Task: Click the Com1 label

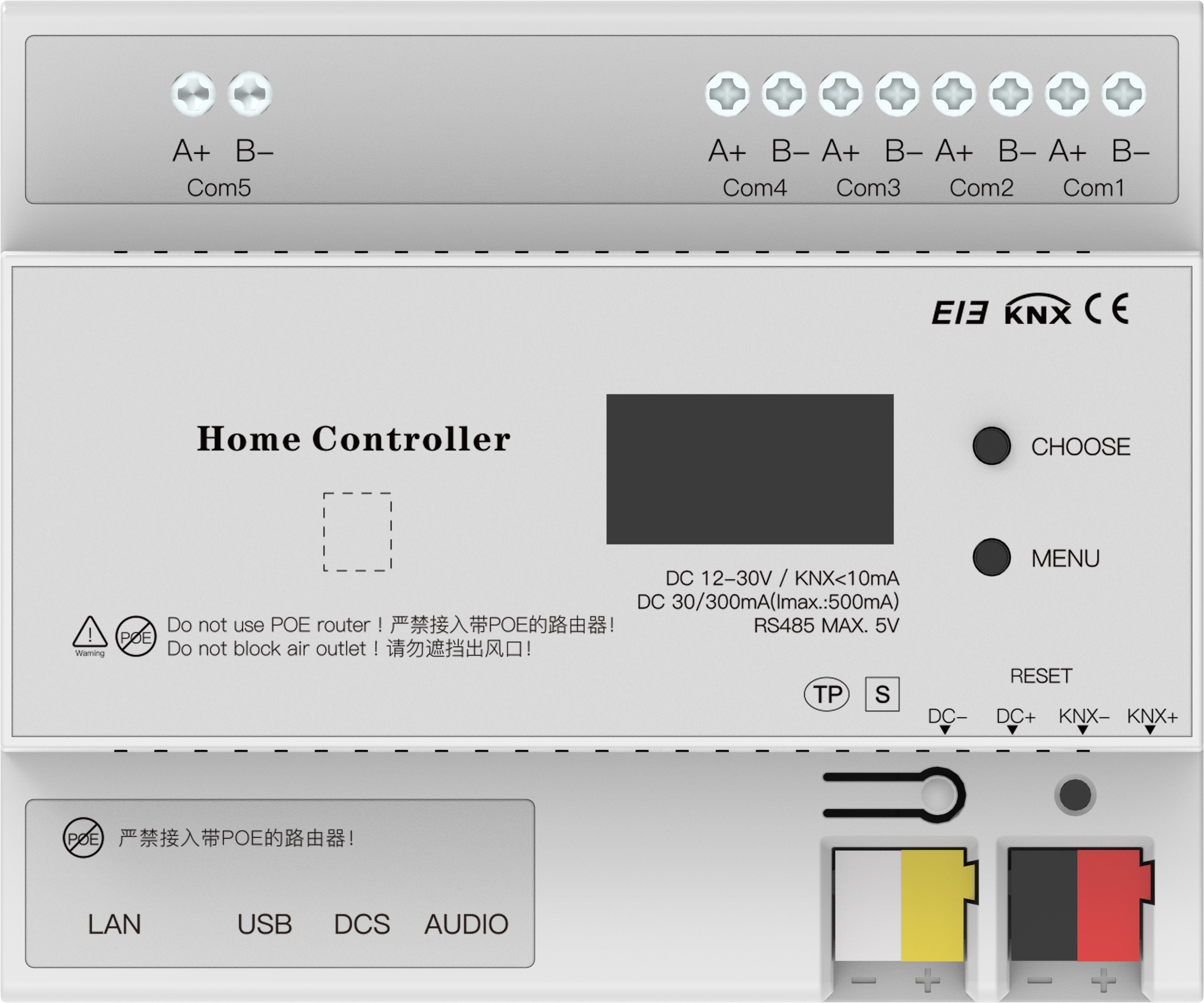Action: [1094, 188]
